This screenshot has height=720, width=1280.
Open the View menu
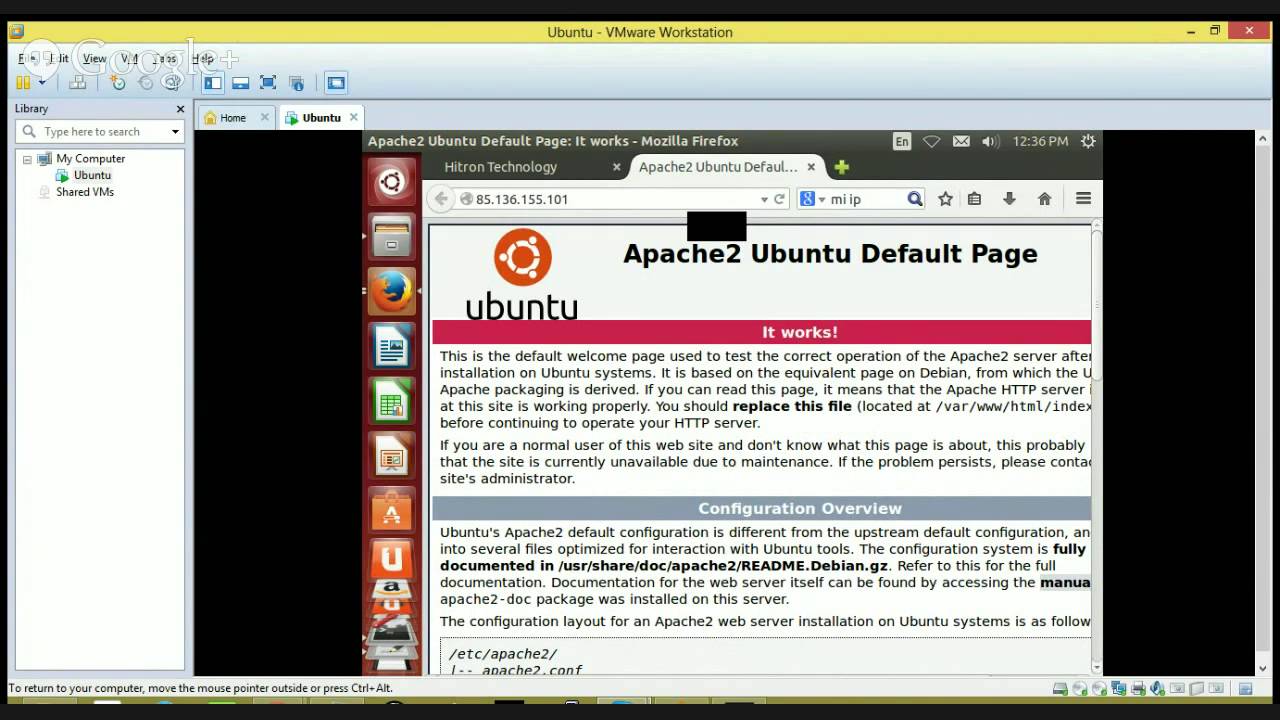94,58
